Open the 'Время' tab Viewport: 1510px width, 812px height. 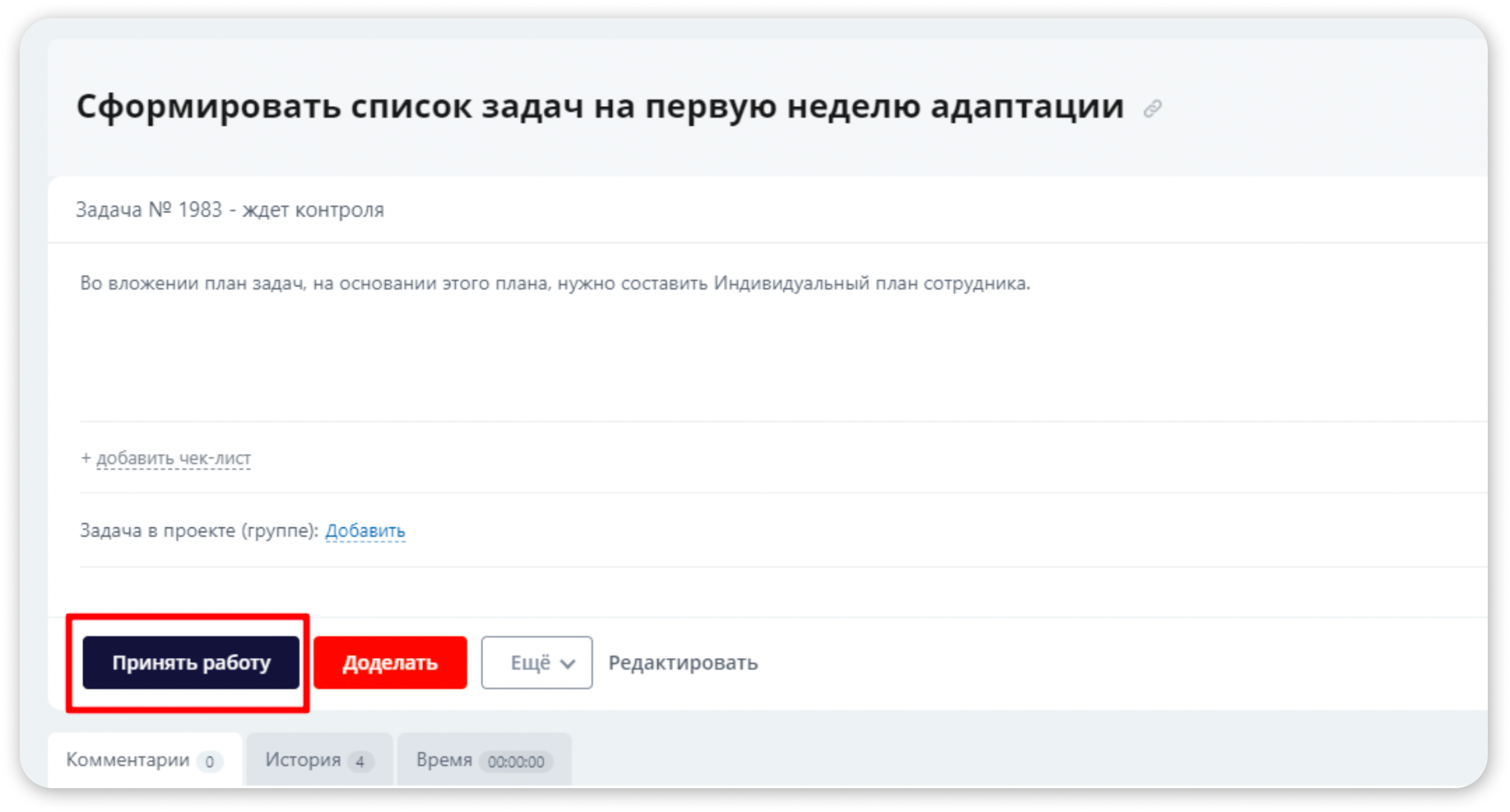(x=484, y=760)
